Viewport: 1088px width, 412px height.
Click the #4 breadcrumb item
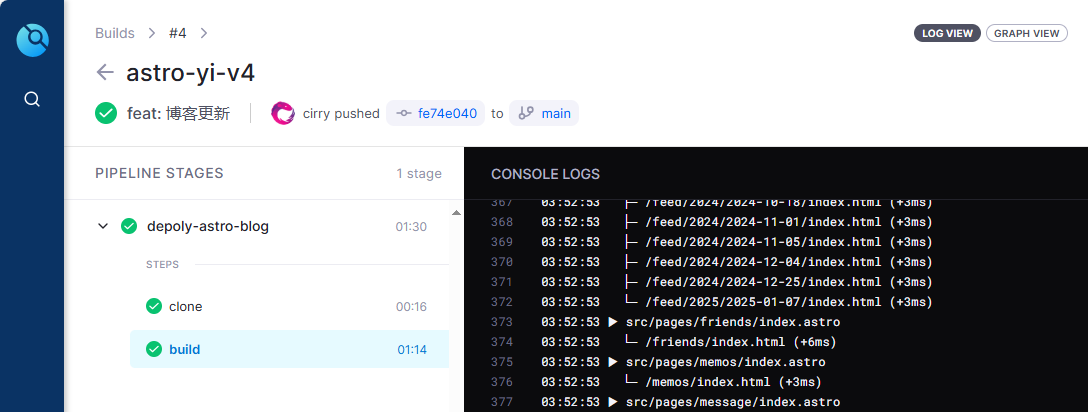click(x=178, y=33)
